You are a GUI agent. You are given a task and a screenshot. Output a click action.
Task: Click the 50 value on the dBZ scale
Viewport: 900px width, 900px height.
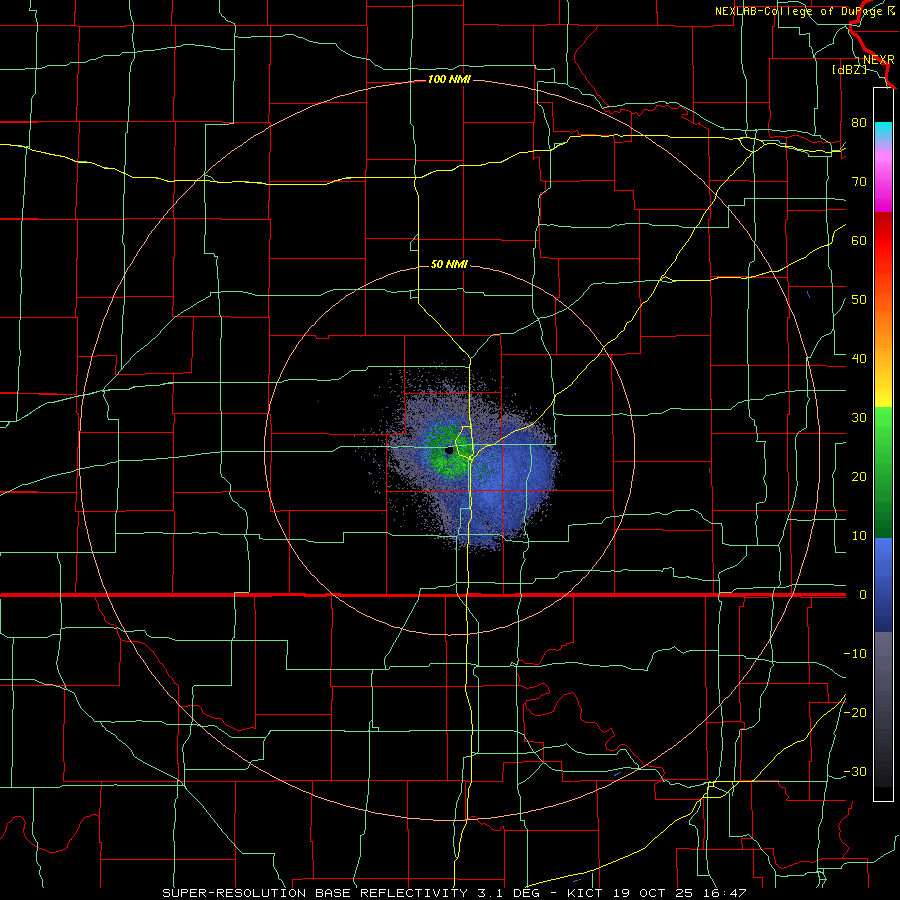(x=859, y=300)
